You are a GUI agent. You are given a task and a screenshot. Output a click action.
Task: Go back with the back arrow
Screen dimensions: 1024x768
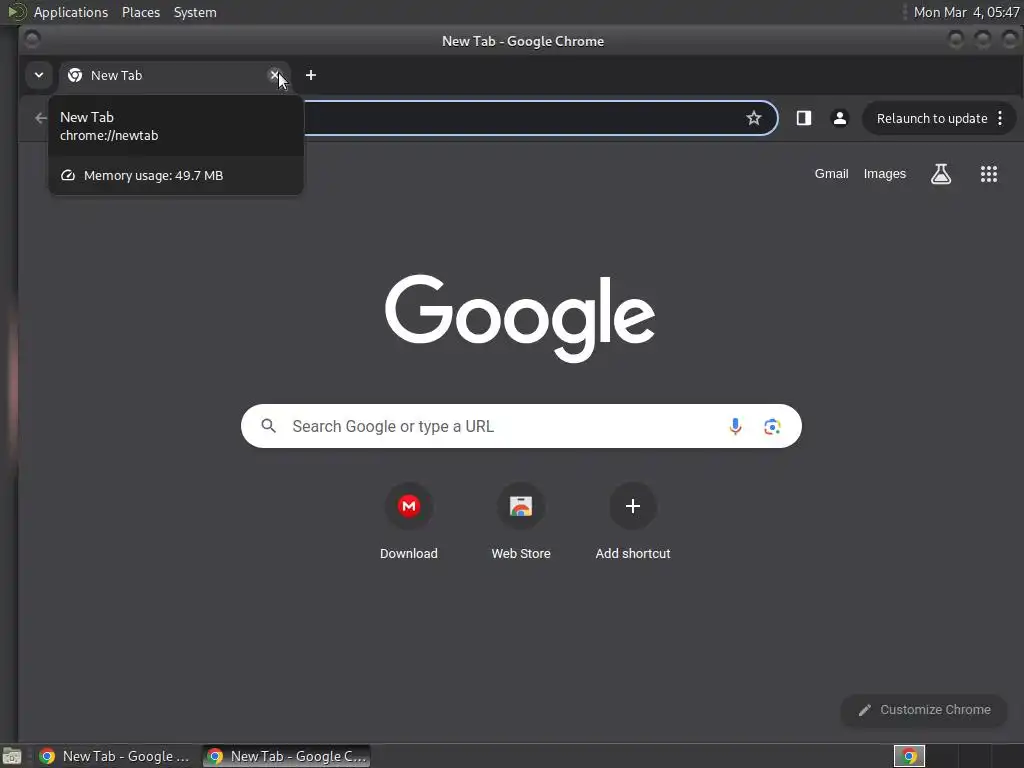point(40,118)
